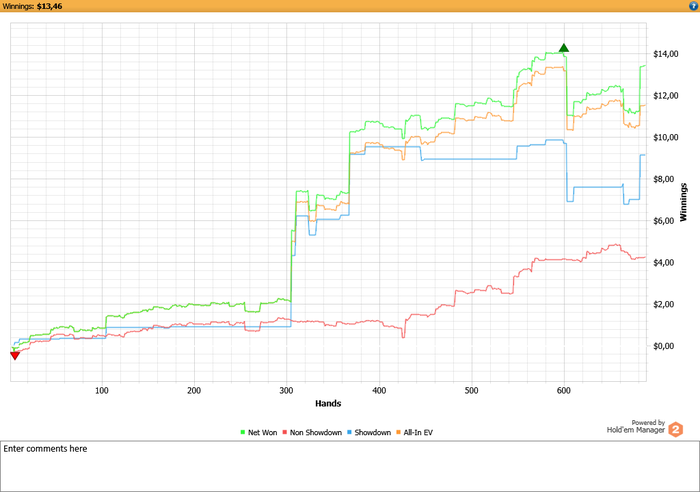
Task: Click the 500 hands axis label
Action: [x=471, y=391]
